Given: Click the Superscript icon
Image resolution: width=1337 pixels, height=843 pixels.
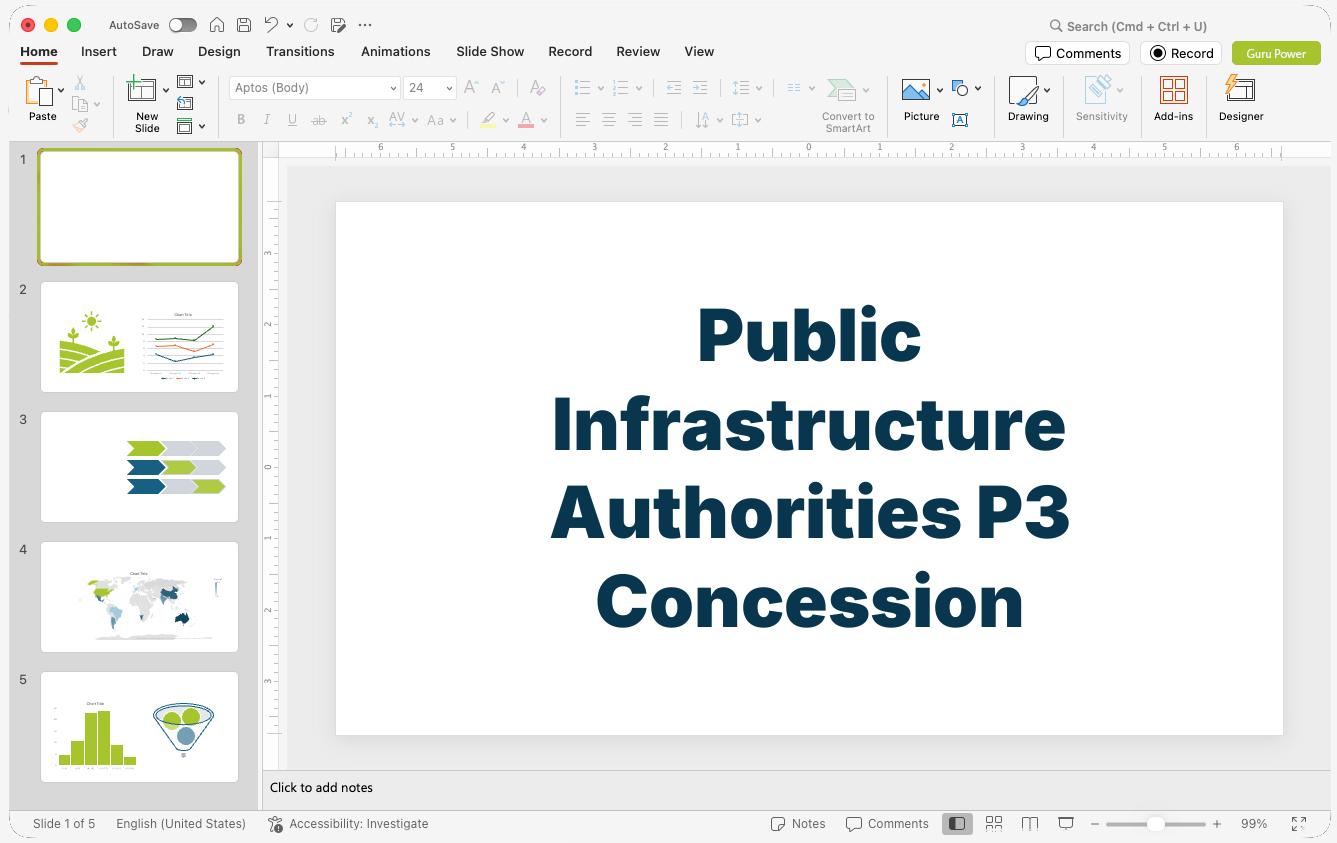Looking at the screenshot, I should 346,120.
